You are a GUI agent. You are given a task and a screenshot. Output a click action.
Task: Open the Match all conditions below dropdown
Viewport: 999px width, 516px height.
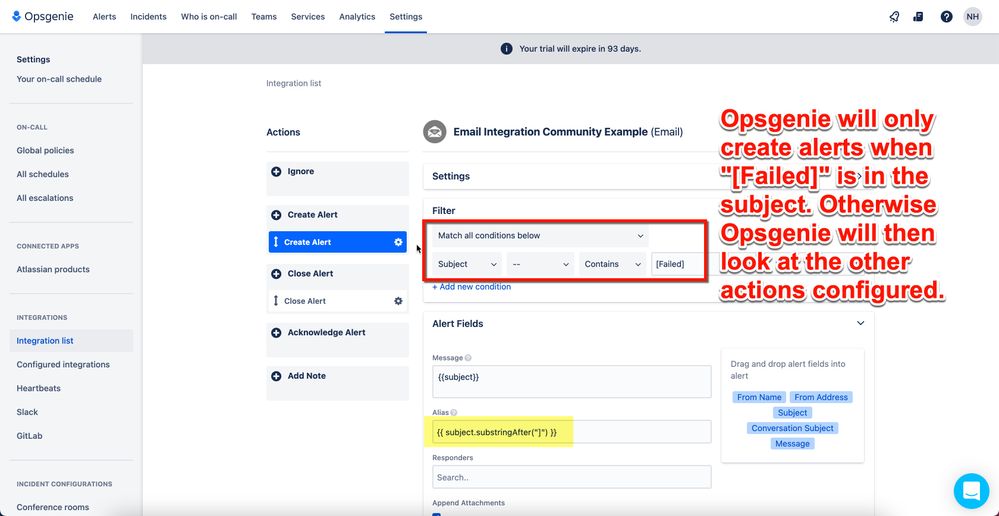click(540, 236)
